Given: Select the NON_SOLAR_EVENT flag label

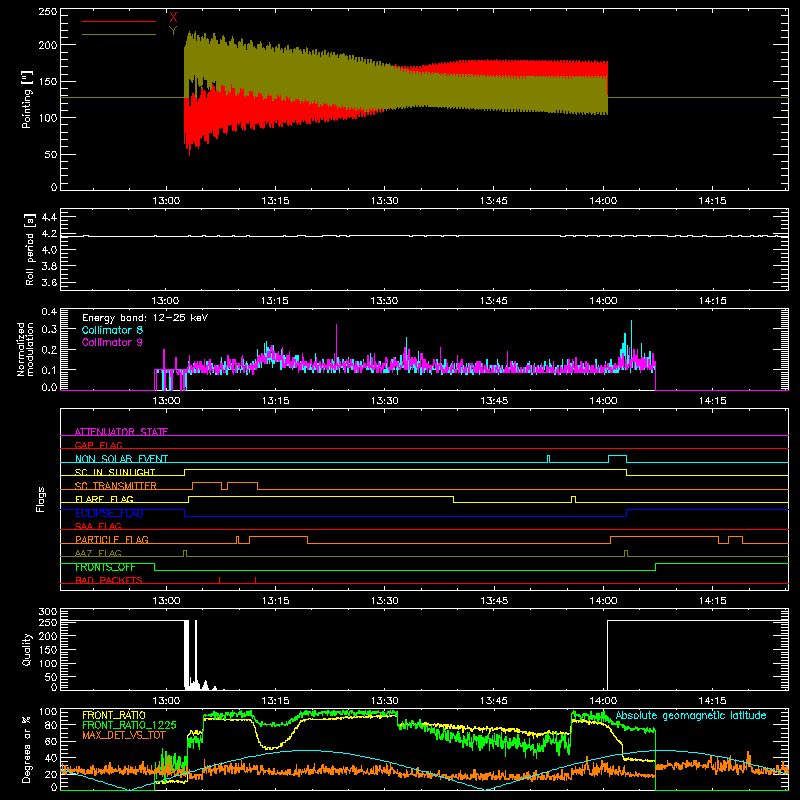Looking at the screenshot, I should [x=121, y=459].
